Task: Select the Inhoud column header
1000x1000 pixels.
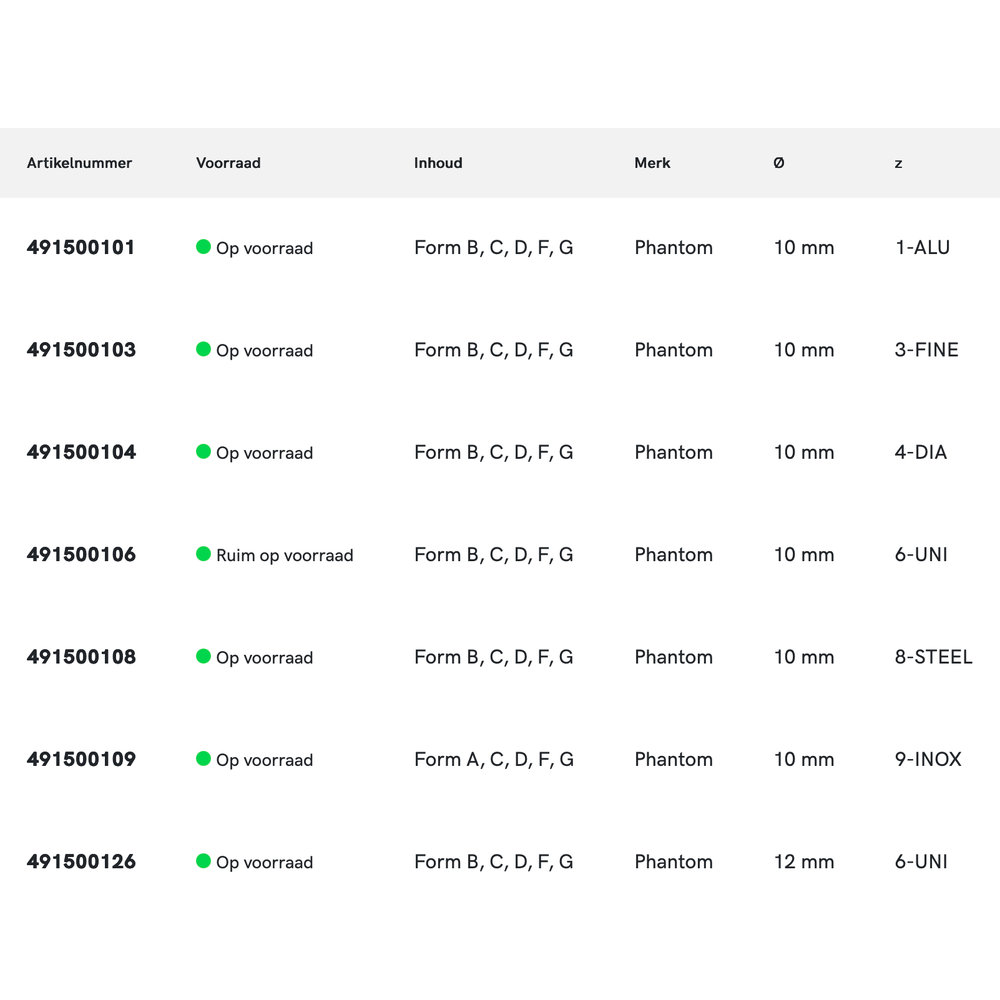Action: point(438,163)
